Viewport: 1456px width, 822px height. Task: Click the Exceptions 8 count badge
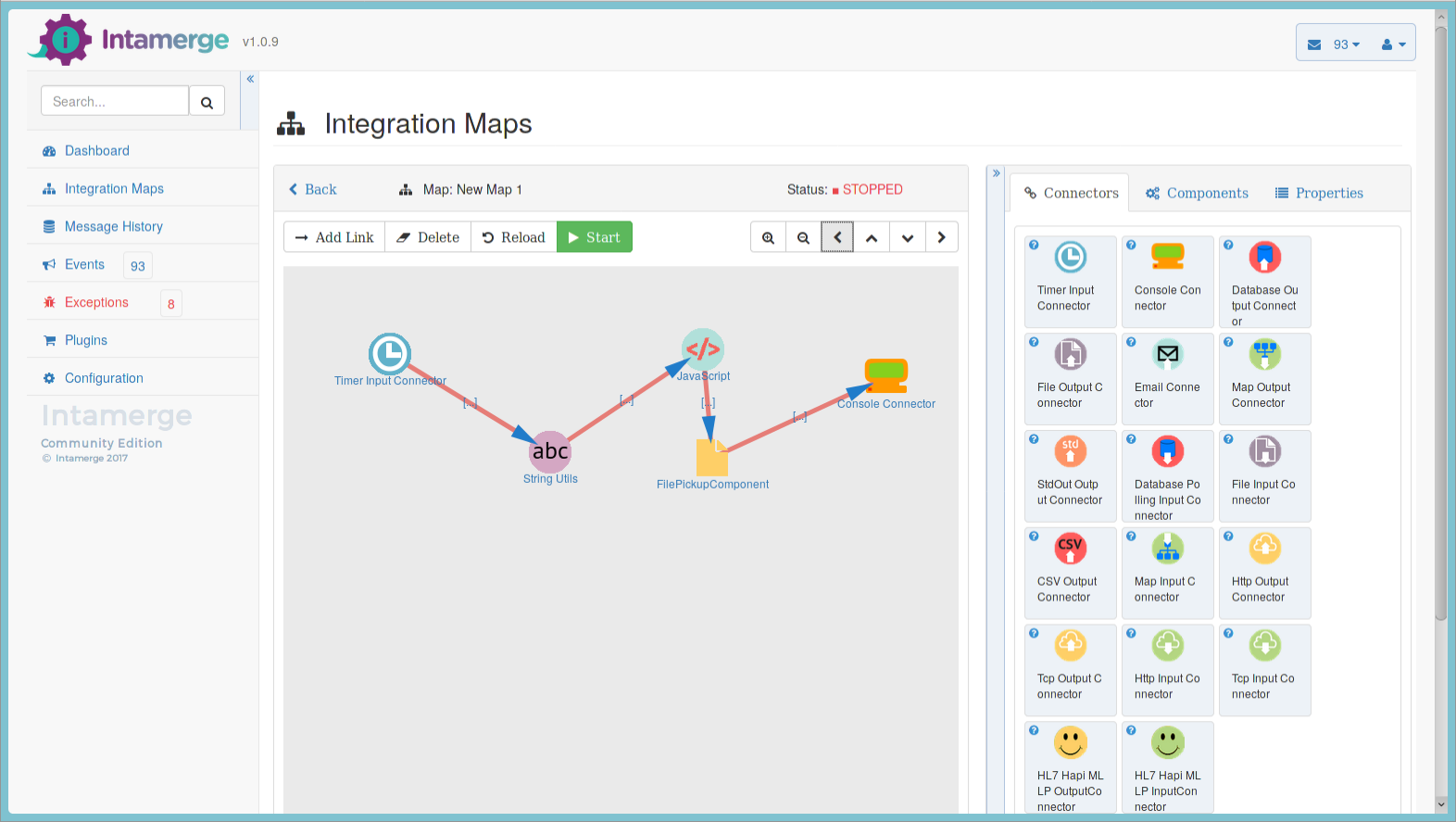(x=171, y=304)
